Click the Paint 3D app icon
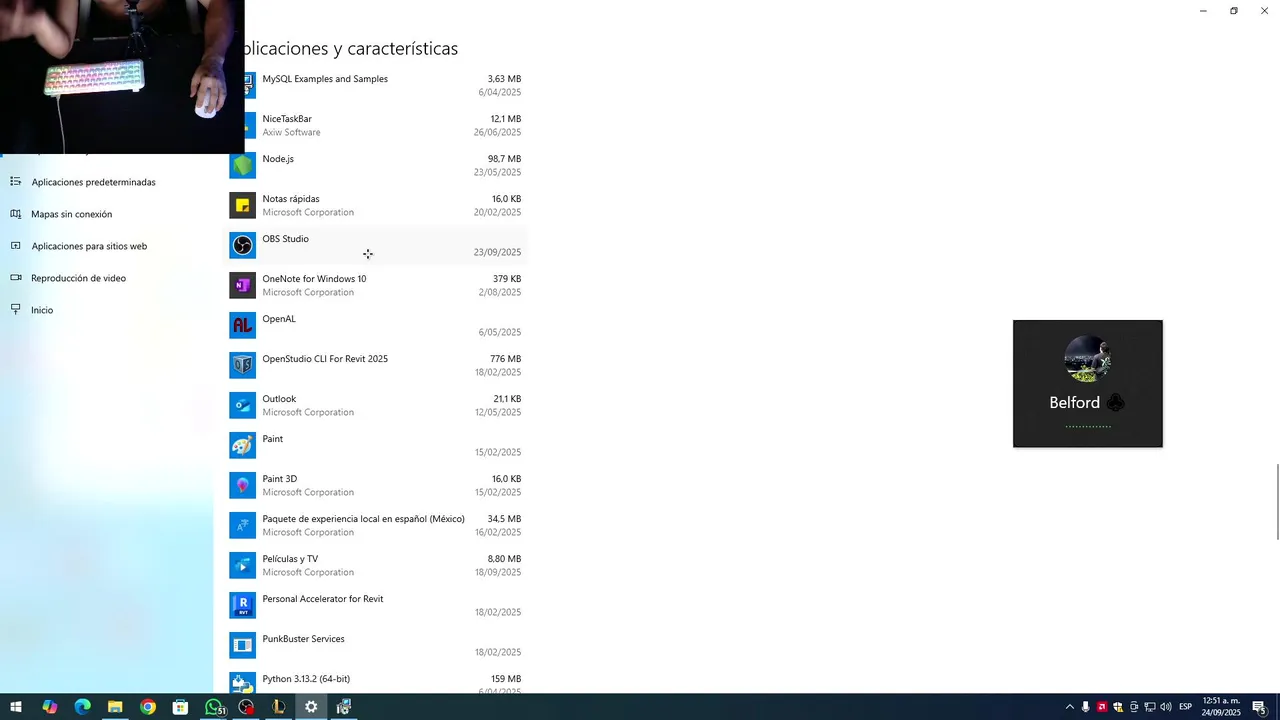 coord(243,485)
